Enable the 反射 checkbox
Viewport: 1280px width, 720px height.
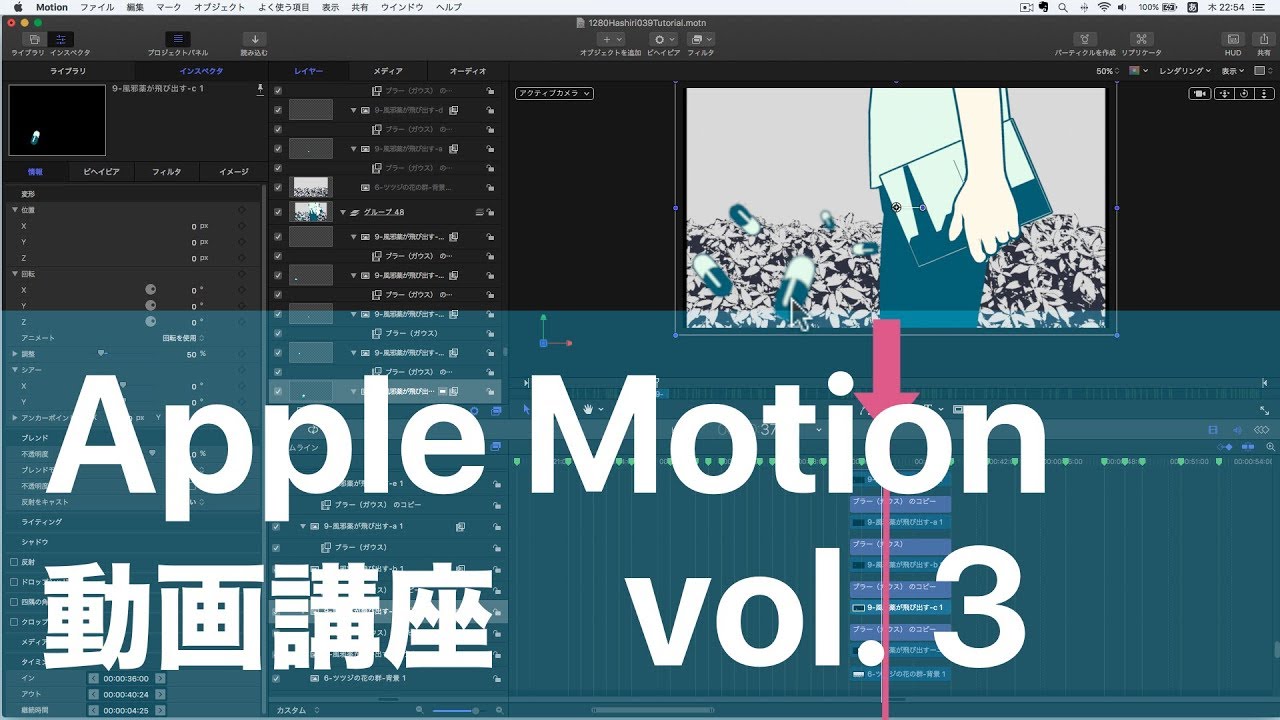(x=14, y=562)
